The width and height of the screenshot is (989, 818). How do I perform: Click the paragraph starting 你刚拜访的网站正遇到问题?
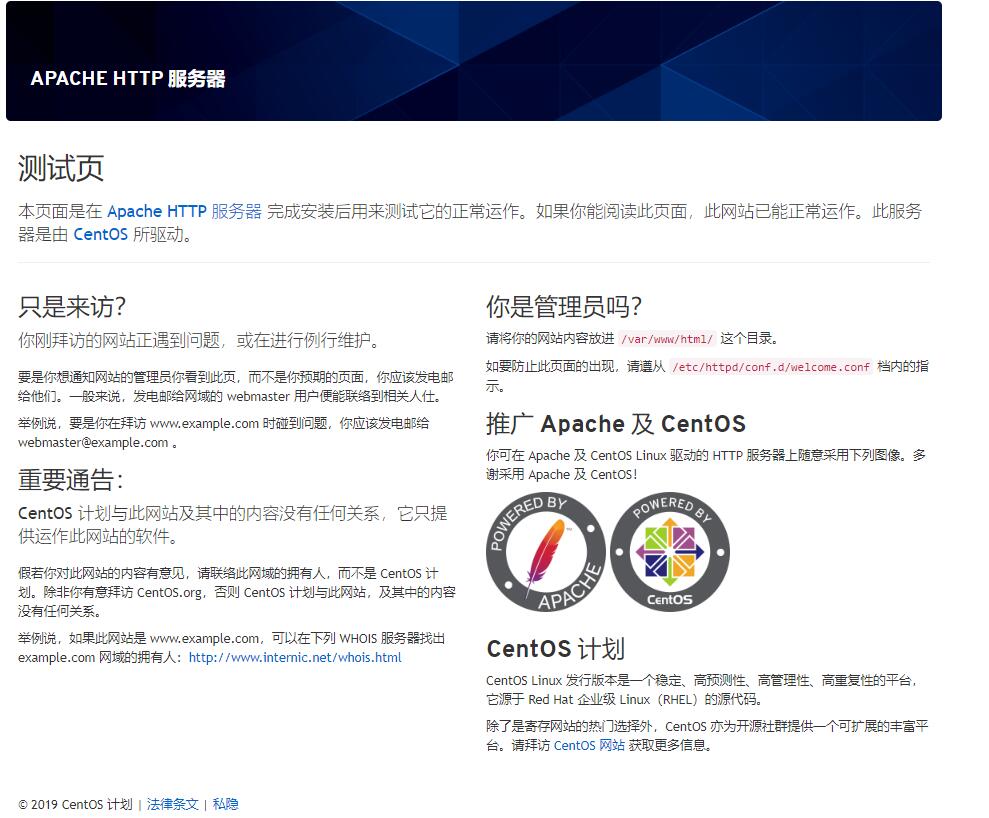point(199,341)
